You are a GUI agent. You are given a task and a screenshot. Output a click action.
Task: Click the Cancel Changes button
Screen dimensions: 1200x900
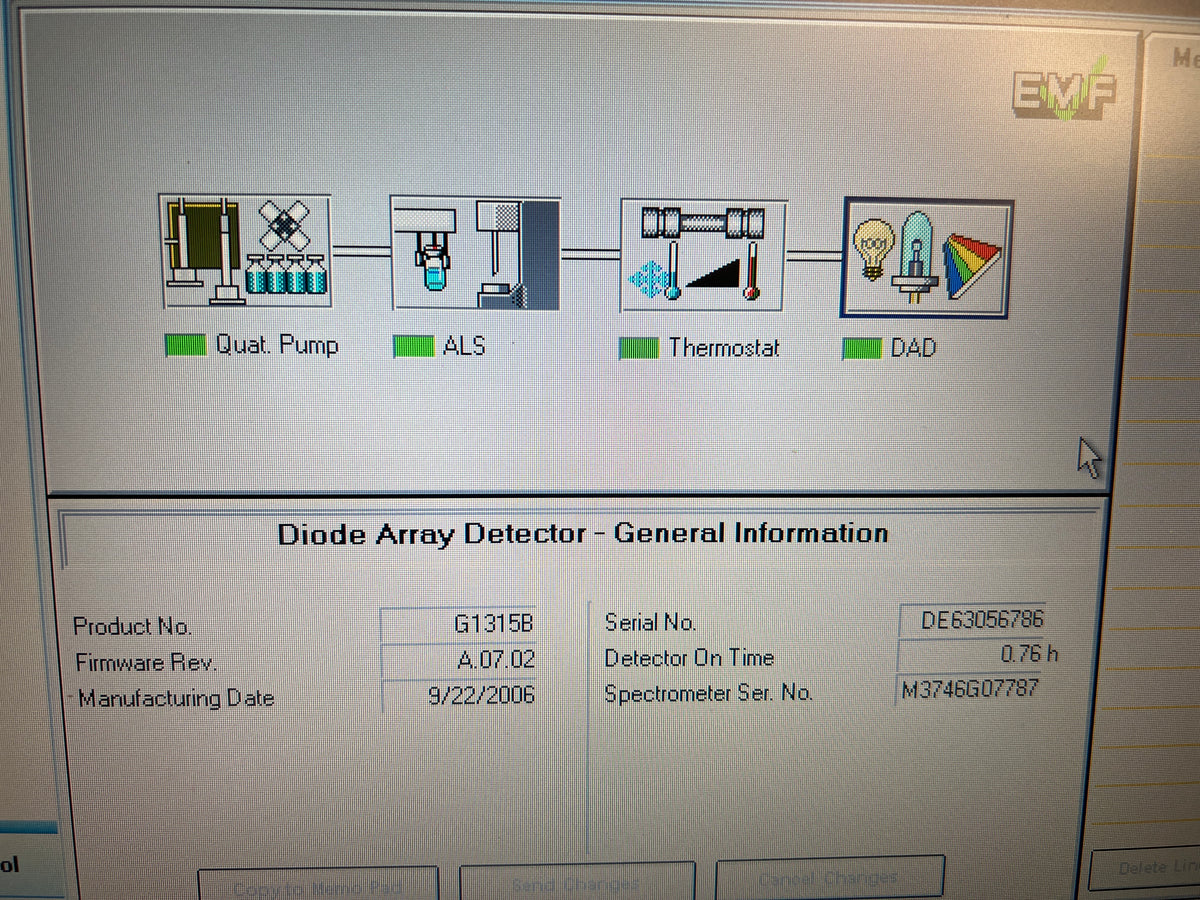tap(829, 878)
